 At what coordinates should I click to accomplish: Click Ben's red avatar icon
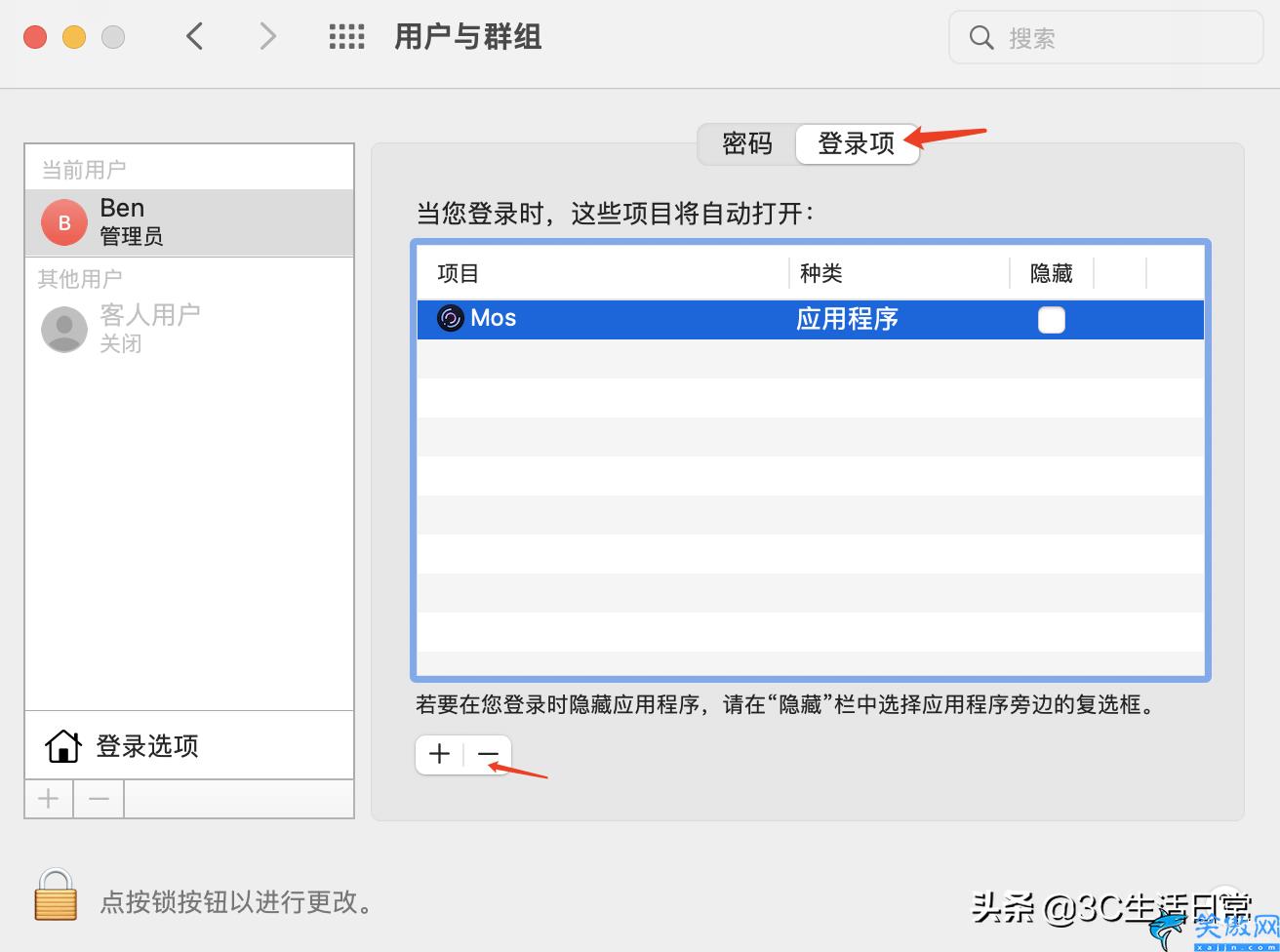64,222
